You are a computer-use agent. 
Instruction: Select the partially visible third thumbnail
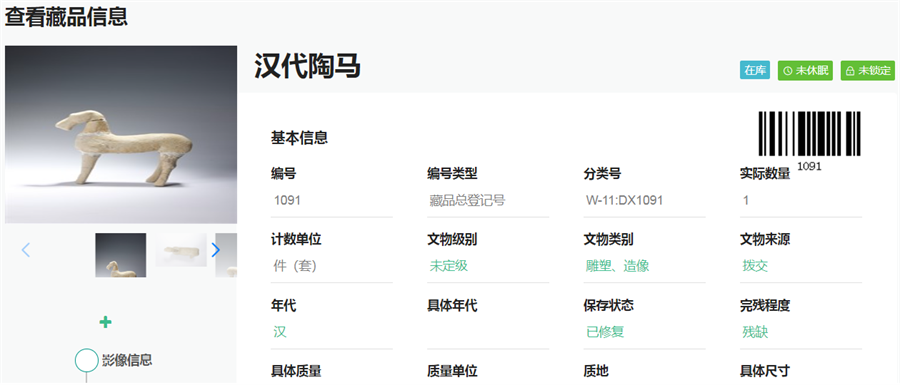pos(226,255)
